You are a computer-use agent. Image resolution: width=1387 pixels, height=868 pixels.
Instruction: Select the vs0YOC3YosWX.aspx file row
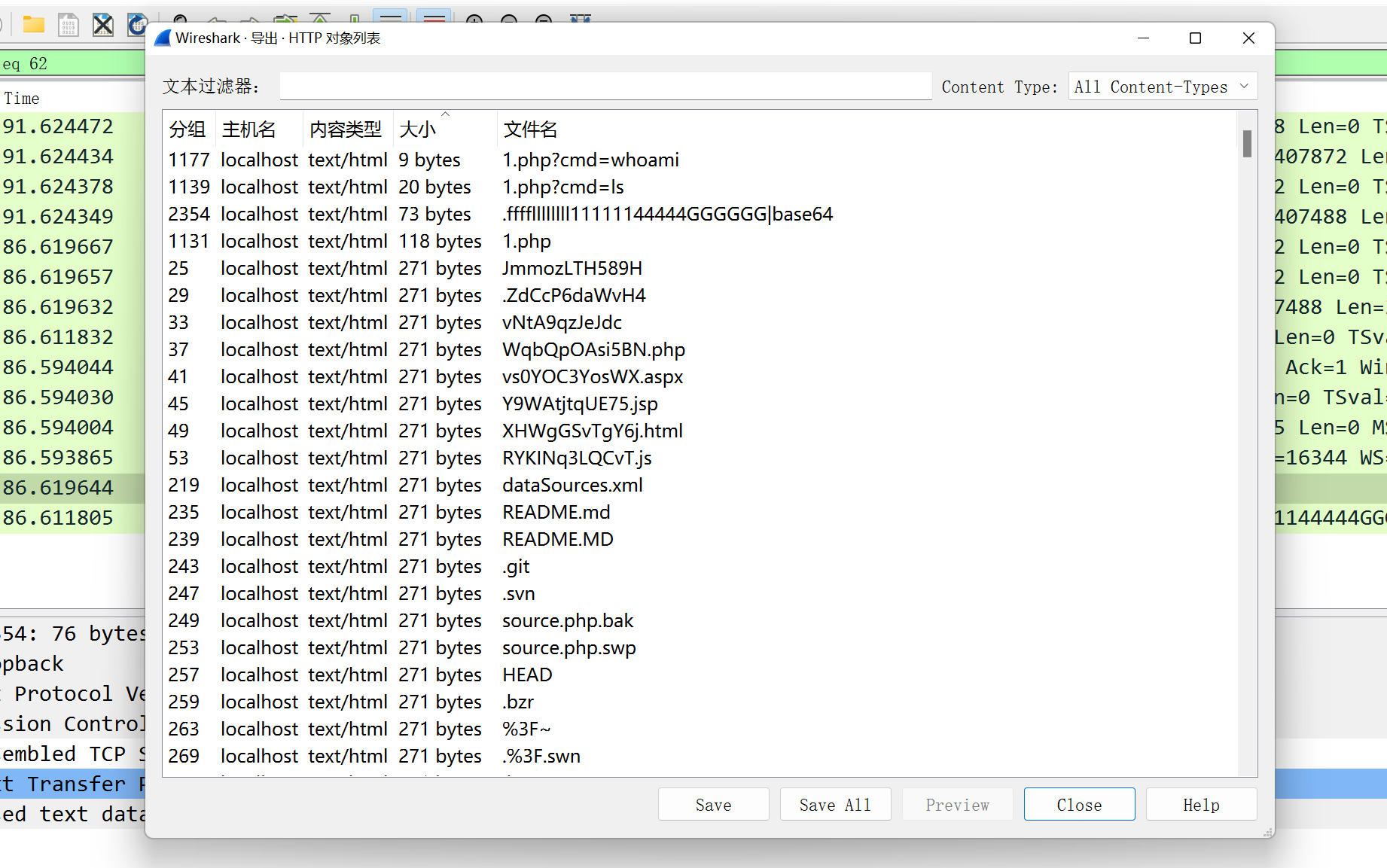700,376
